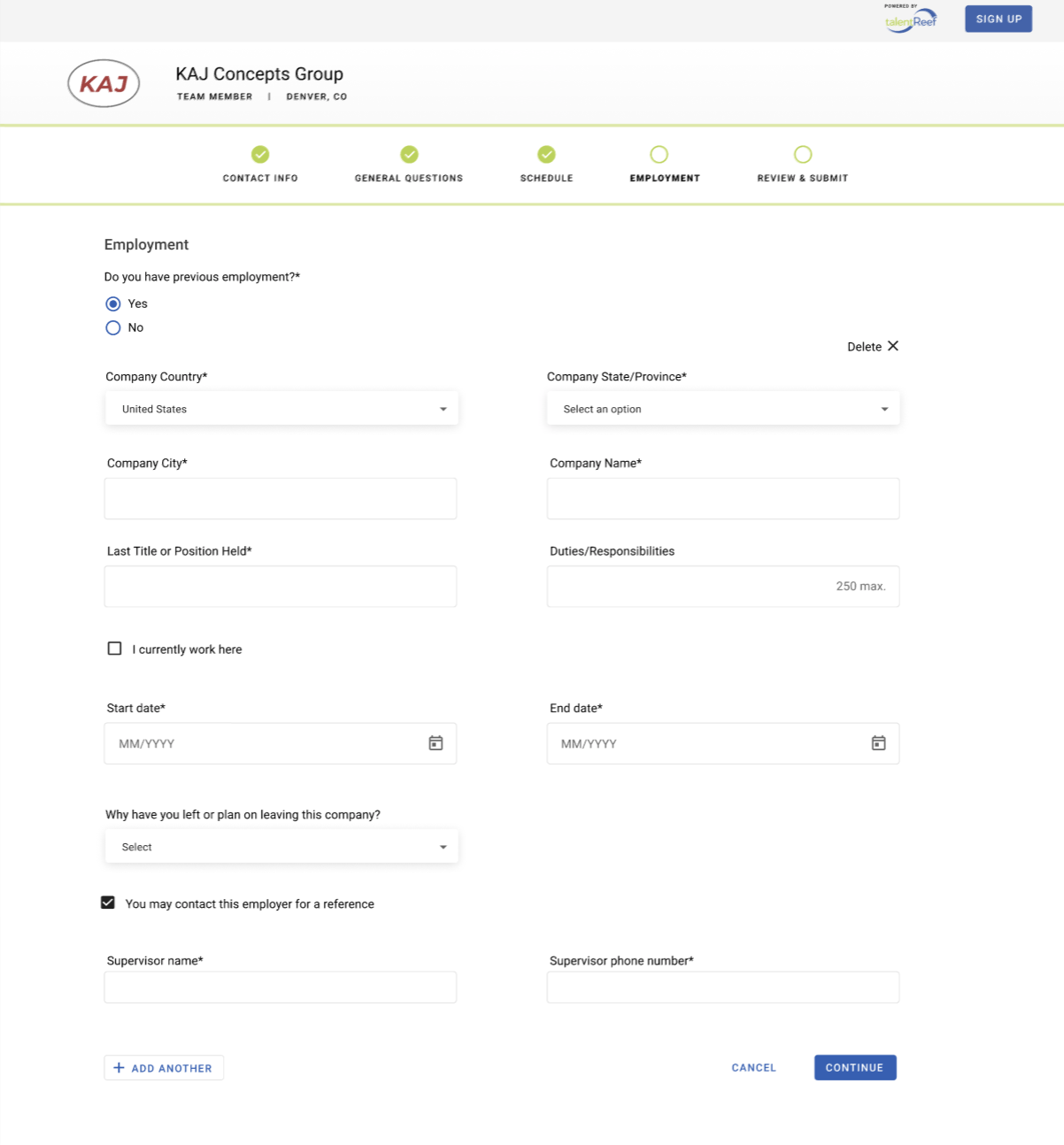Click the KAJ company logo

pyautogui.click(x=104, y=83)
